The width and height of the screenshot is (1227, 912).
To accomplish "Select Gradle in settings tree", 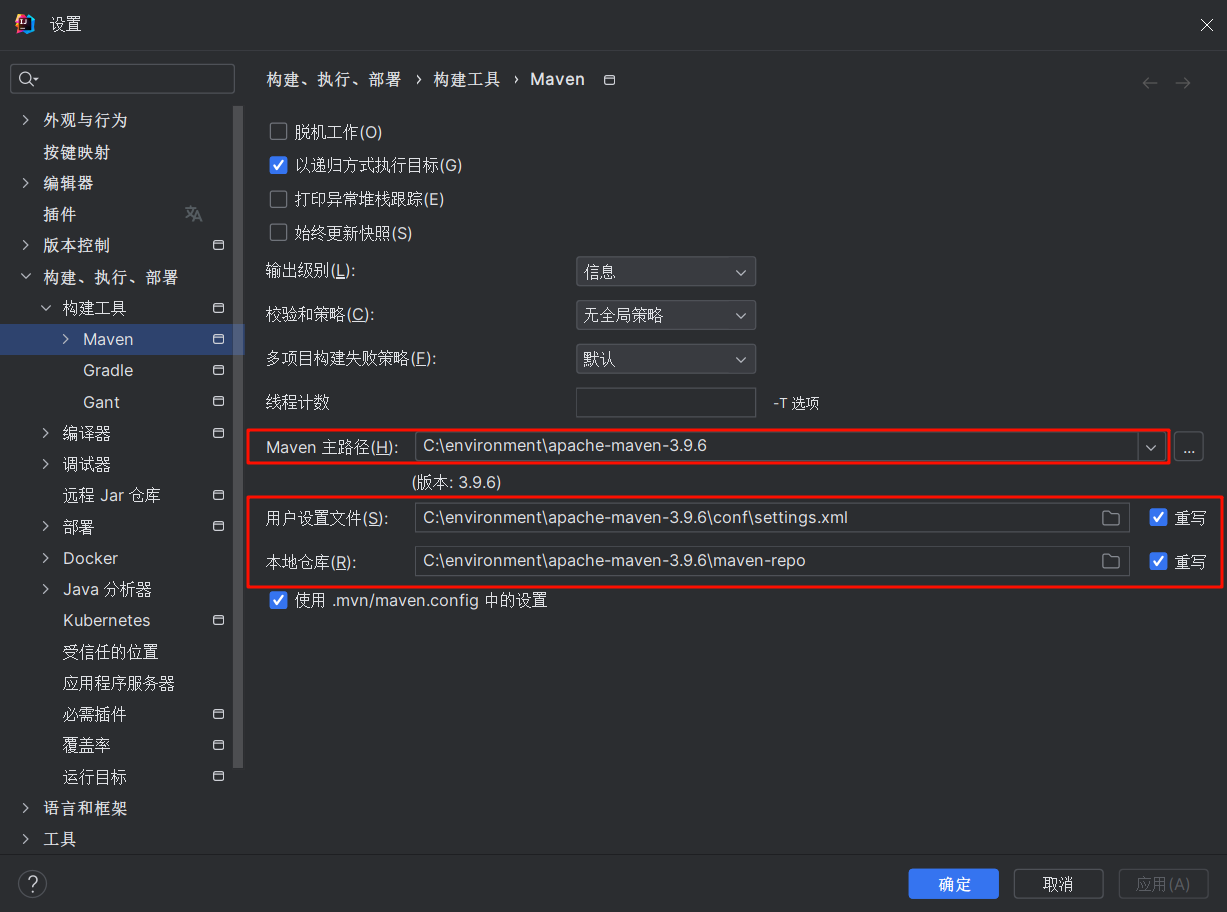I will [108, 370].
